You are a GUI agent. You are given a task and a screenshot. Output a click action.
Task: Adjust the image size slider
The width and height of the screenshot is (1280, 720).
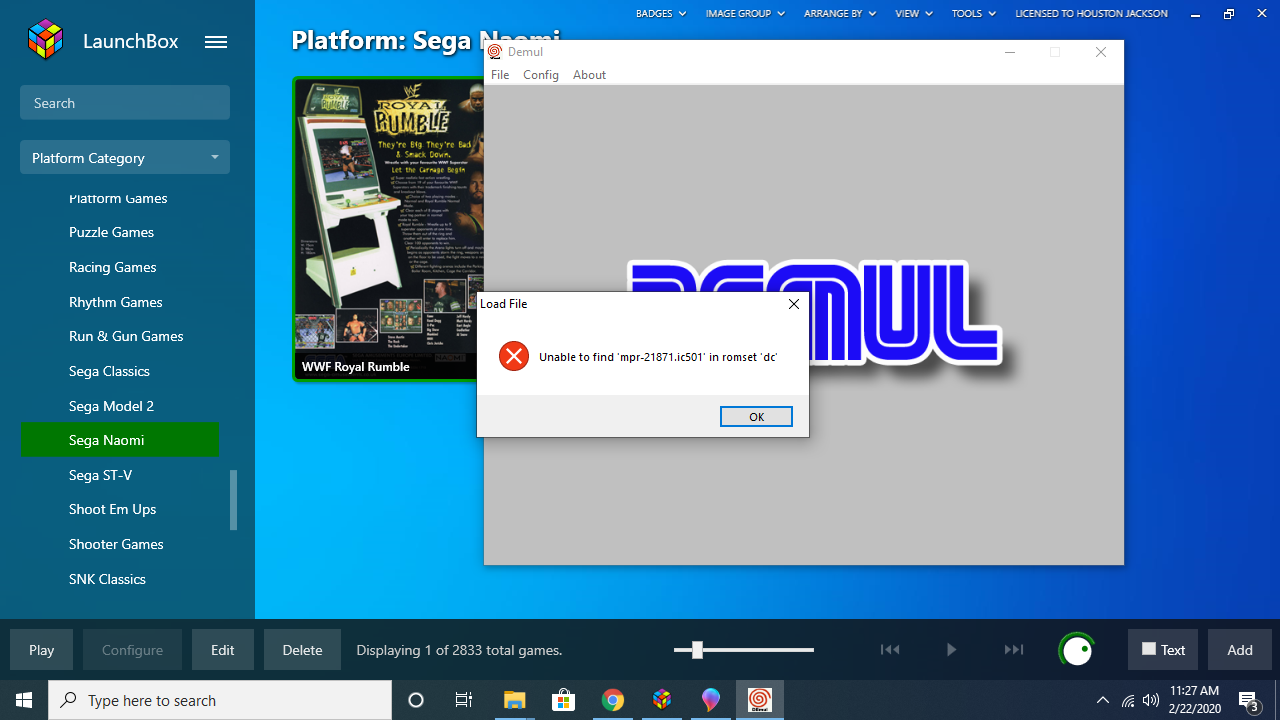coord(697,650)
